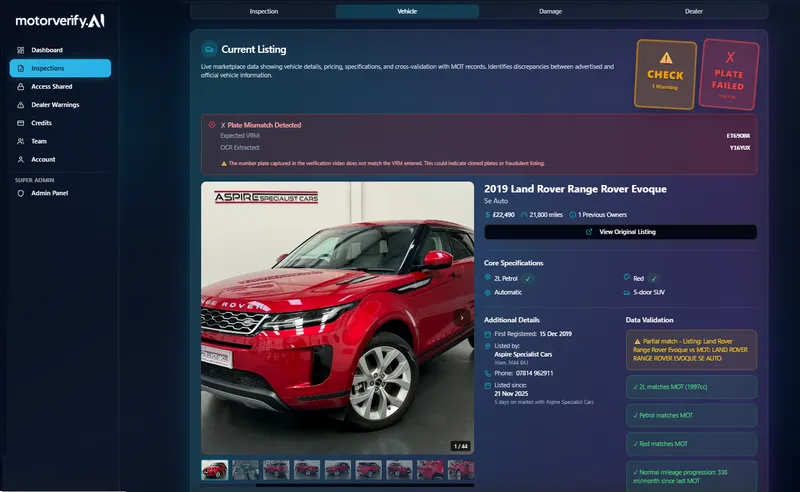Image resolution: width=800 pixels, height=492 pixels.
Task: Click the £22,490 price
Action: 504,215
